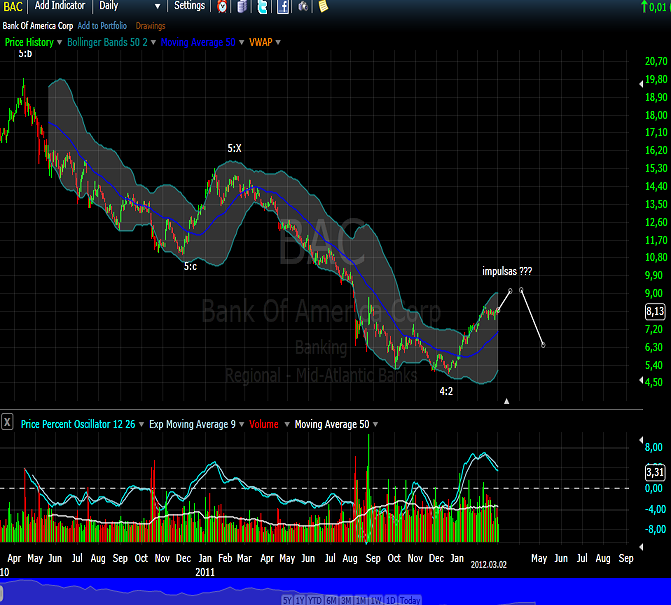Click the VWAP indicator label
Viewport: 671px width, 605px height.
(x=261, y=42)
